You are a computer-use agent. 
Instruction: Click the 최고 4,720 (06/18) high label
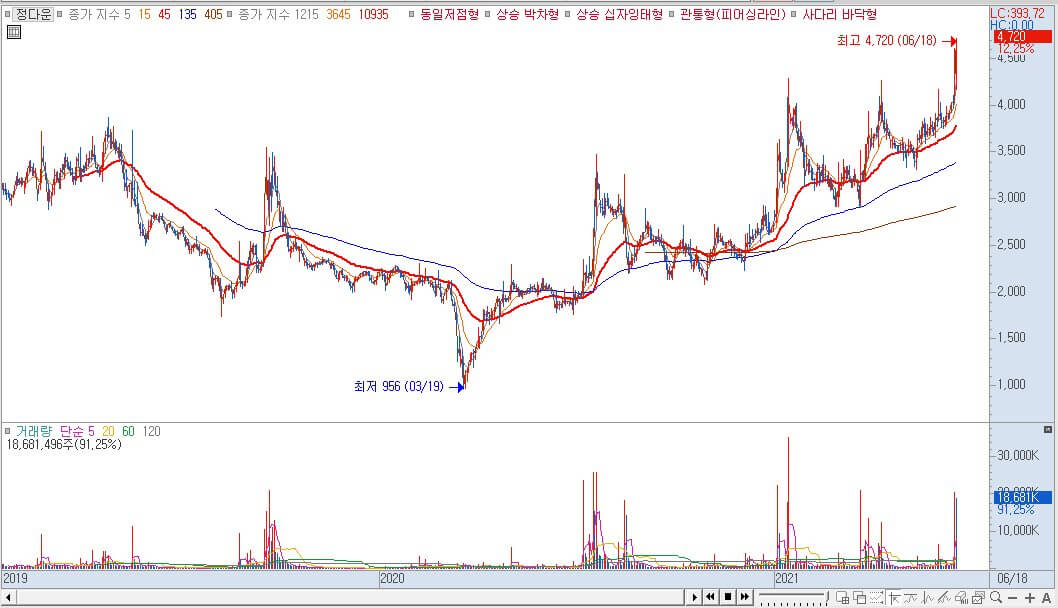pos(887,40)
